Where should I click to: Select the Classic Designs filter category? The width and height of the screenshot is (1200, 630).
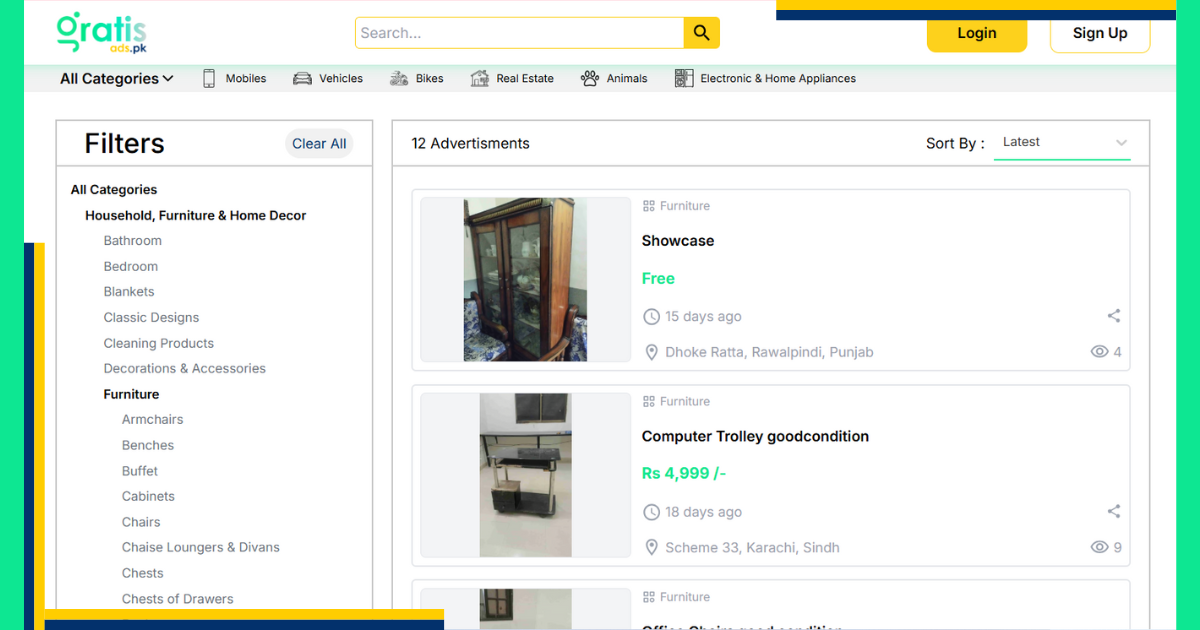(x=151, y=318)
